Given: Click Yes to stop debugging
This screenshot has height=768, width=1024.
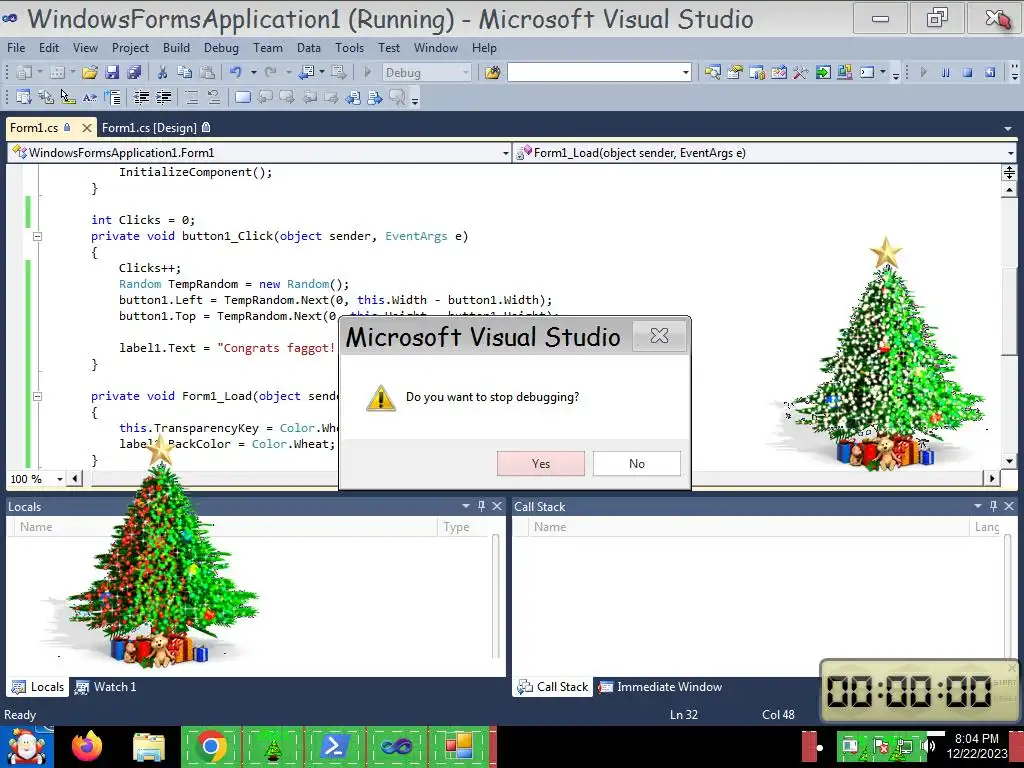Looking at the screenshot, I should (x=541, y=464).
